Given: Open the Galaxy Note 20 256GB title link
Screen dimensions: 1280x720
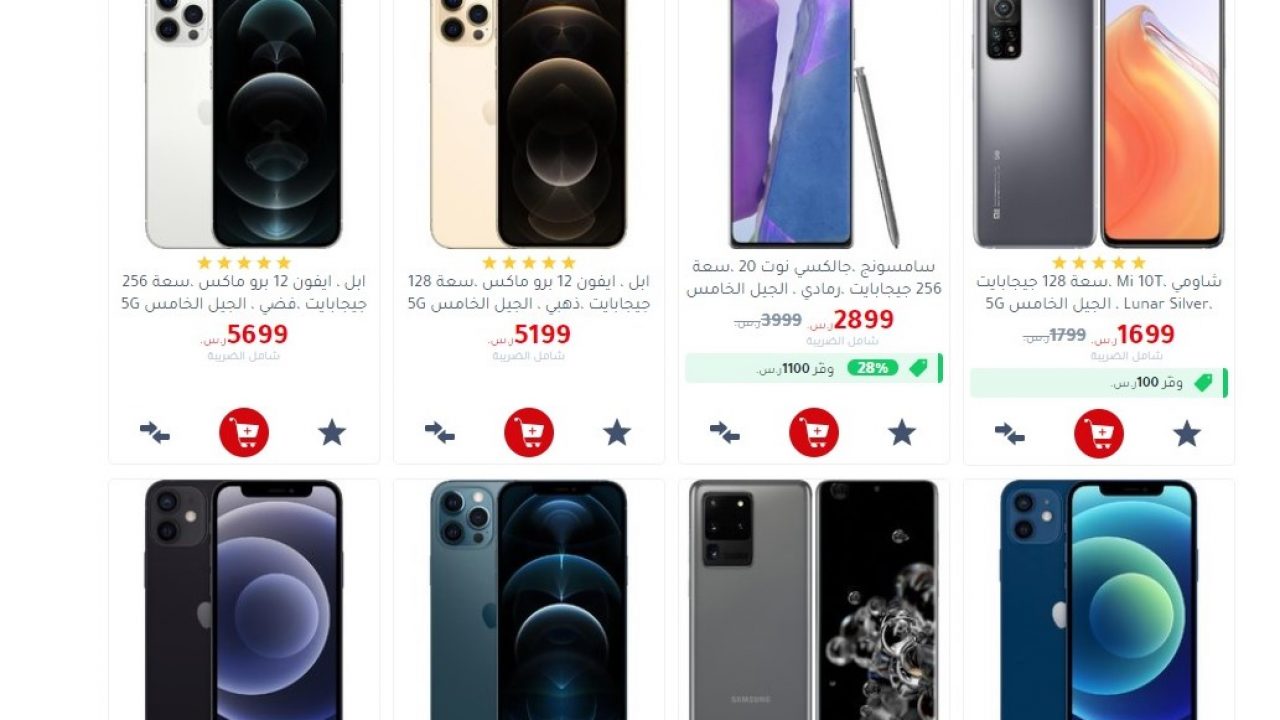Looking at the screenshot, I should pos(814,278).
